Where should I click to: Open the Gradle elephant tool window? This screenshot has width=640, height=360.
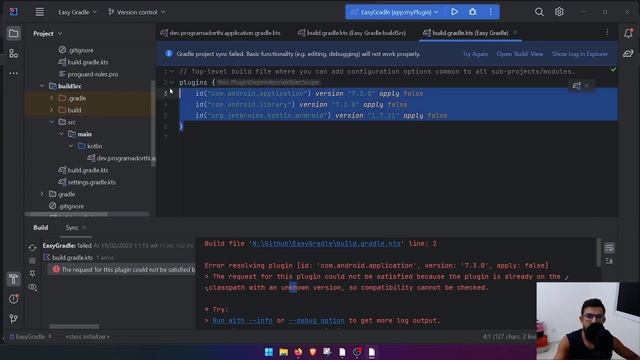coord(628,53)
